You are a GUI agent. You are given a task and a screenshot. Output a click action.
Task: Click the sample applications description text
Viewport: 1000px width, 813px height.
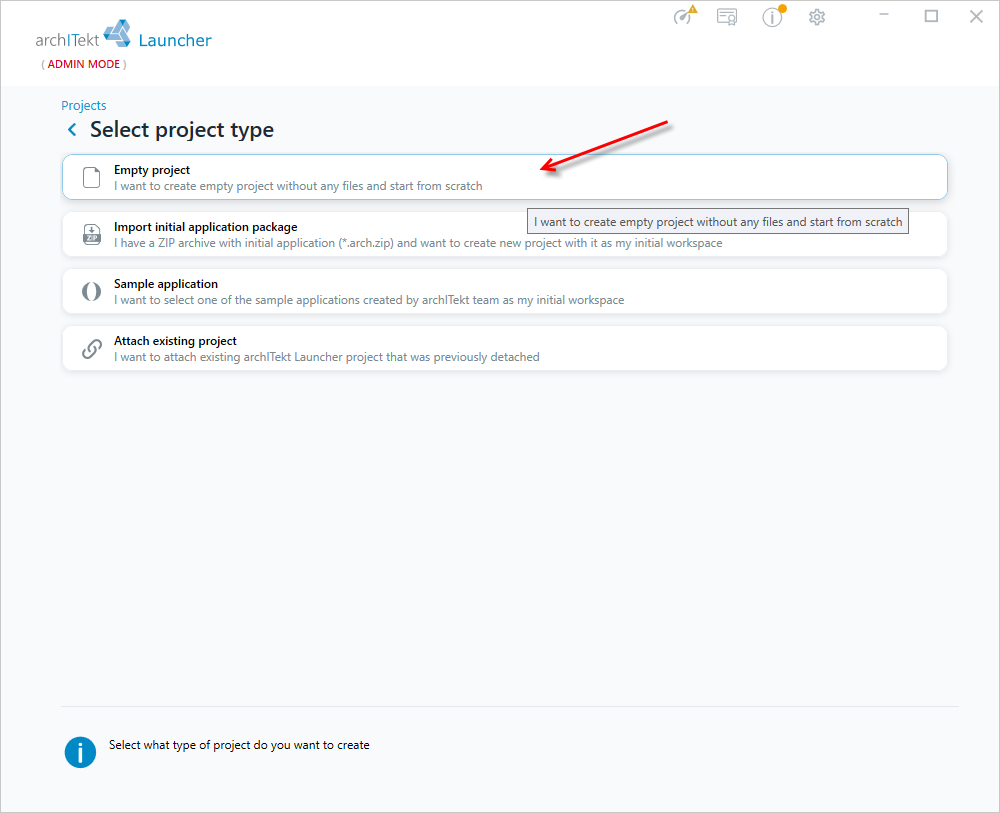(x=369, y=300)
